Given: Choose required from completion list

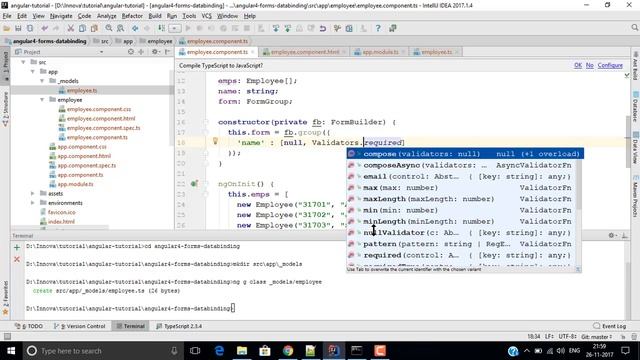Looking at the screenshot, I should click(462, 255).
